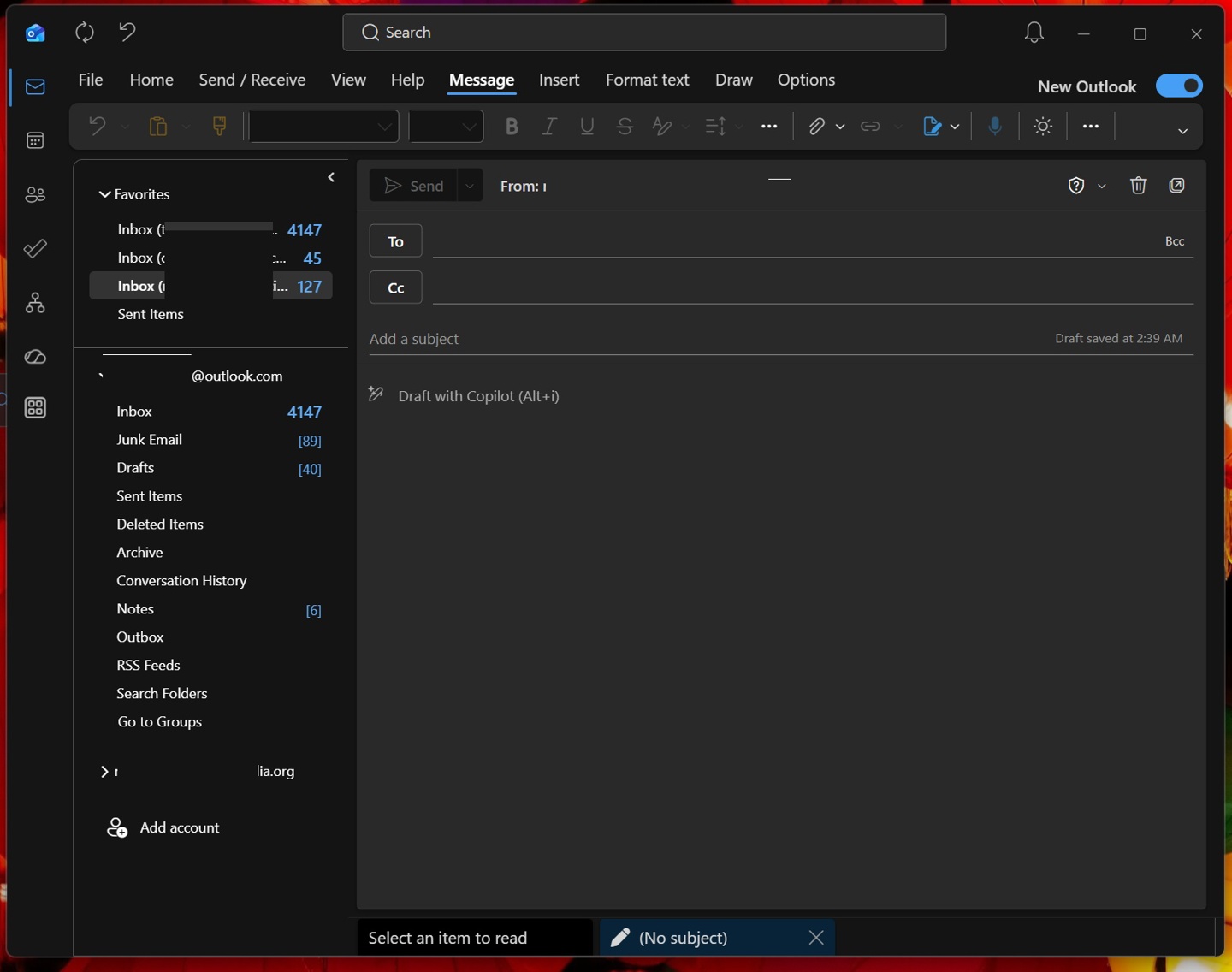Show the Bcc field
The image size is (1232, 972).
[x=1175, y=241]
